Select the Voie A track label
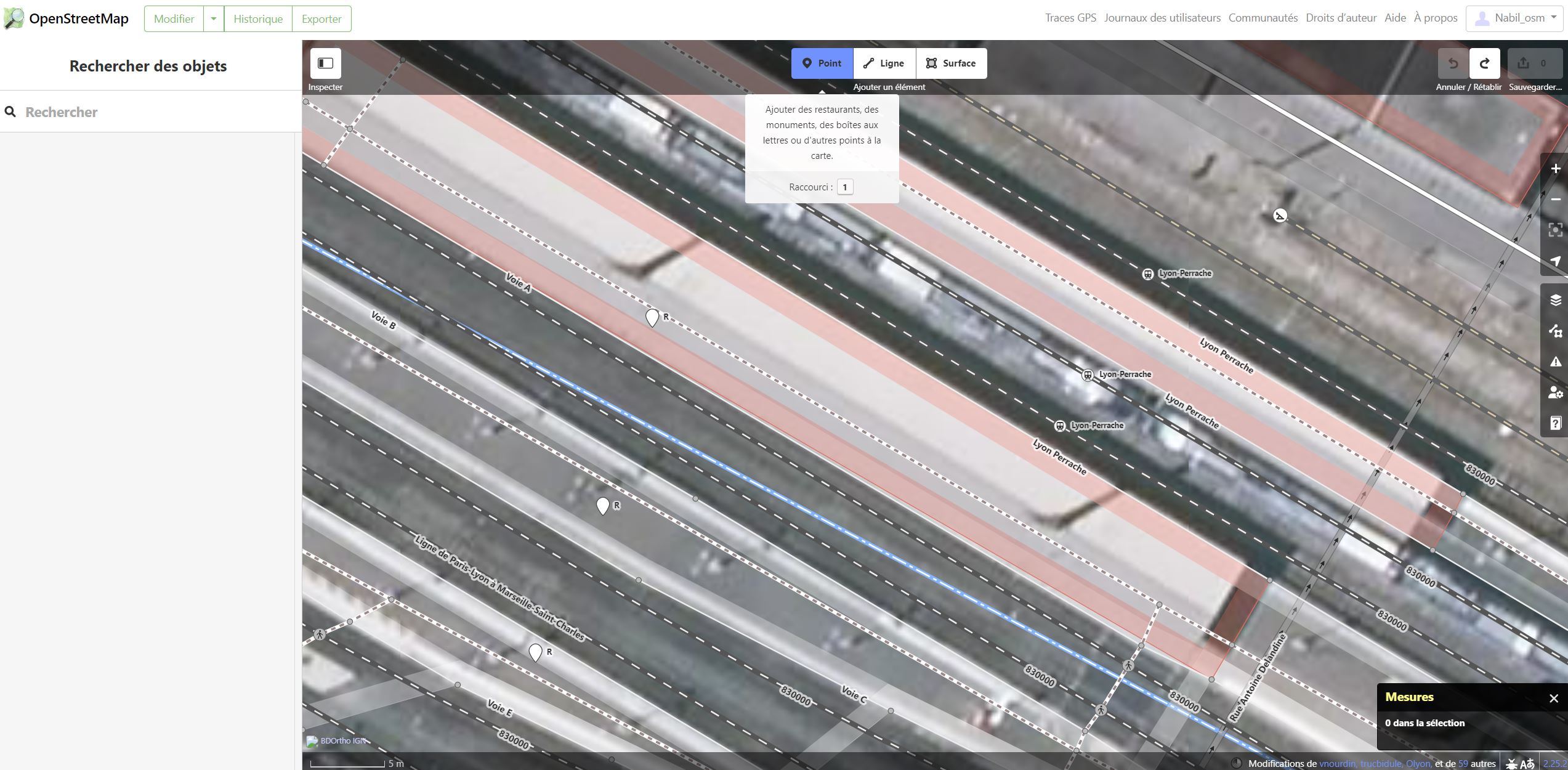This screenshot has height=770, width=1568. coord(518,282)
